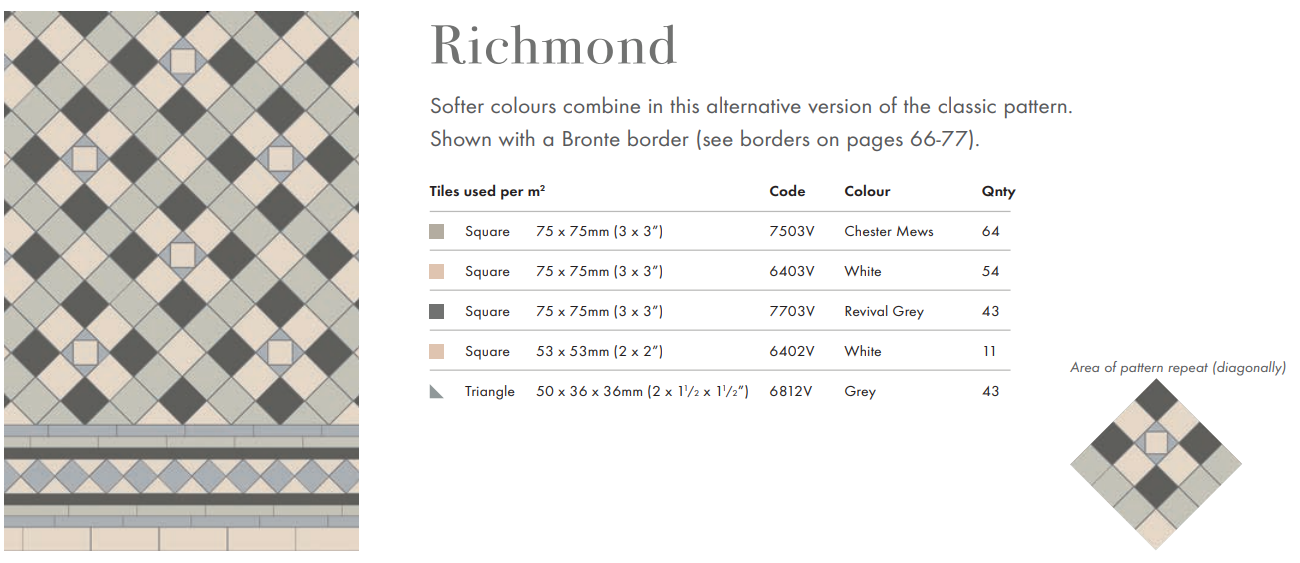
Task: Click the white swatch beside code 6403V
Action: pos(436,272)
